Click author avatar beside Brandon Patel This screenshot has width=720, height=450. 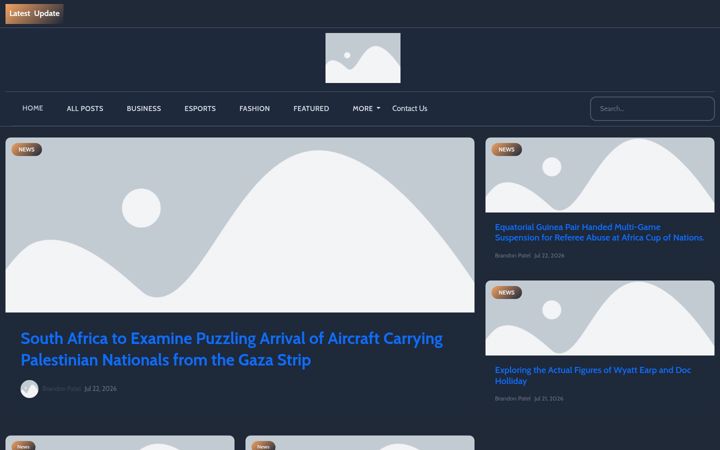pyautogui.click(x=29, y=389)
